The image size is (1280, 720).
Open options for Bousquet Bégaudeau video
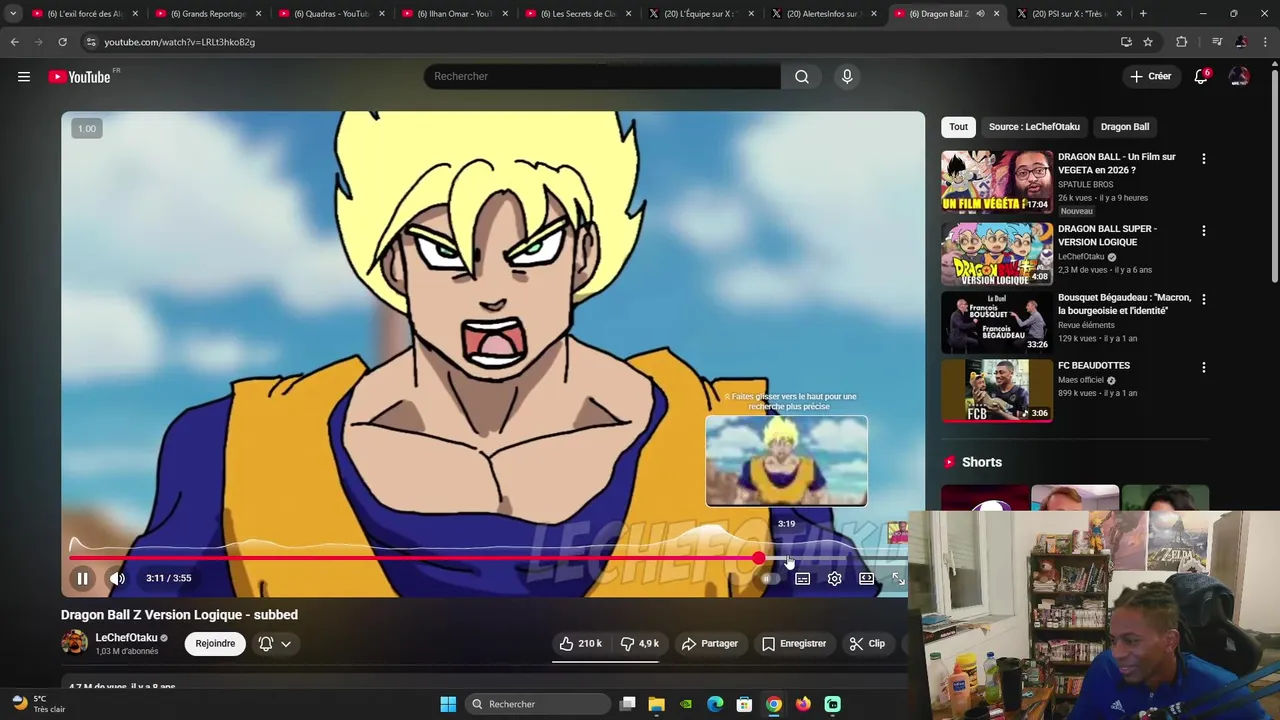(x=1203, y=299)
